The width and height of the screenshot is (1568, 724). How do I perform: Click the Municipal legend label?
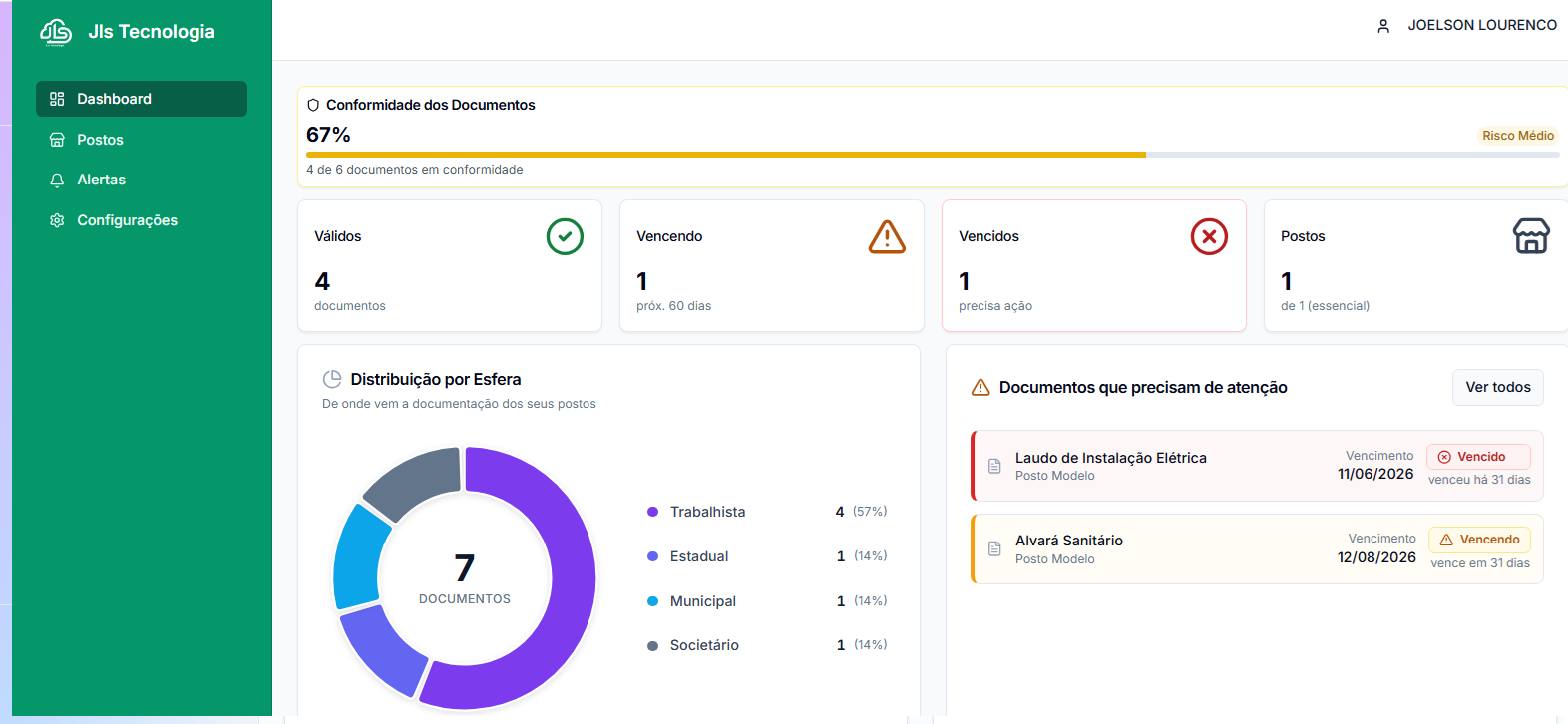703,601
